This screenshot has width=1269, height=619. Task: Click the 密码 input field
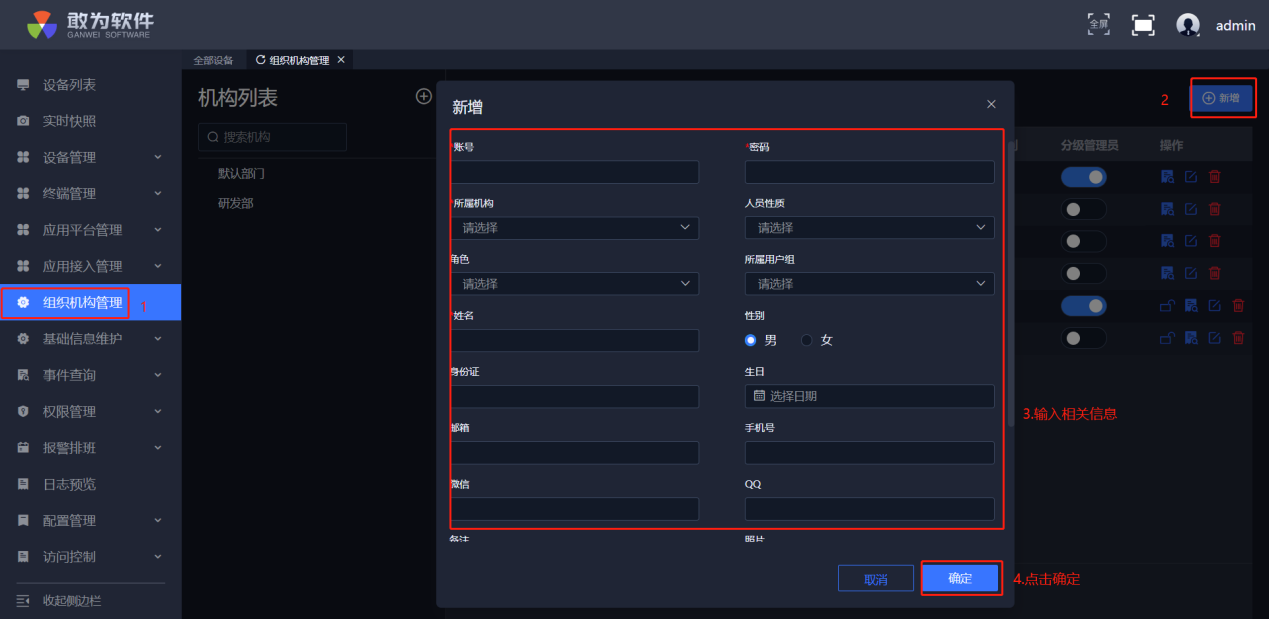click(x=870, y=172)
